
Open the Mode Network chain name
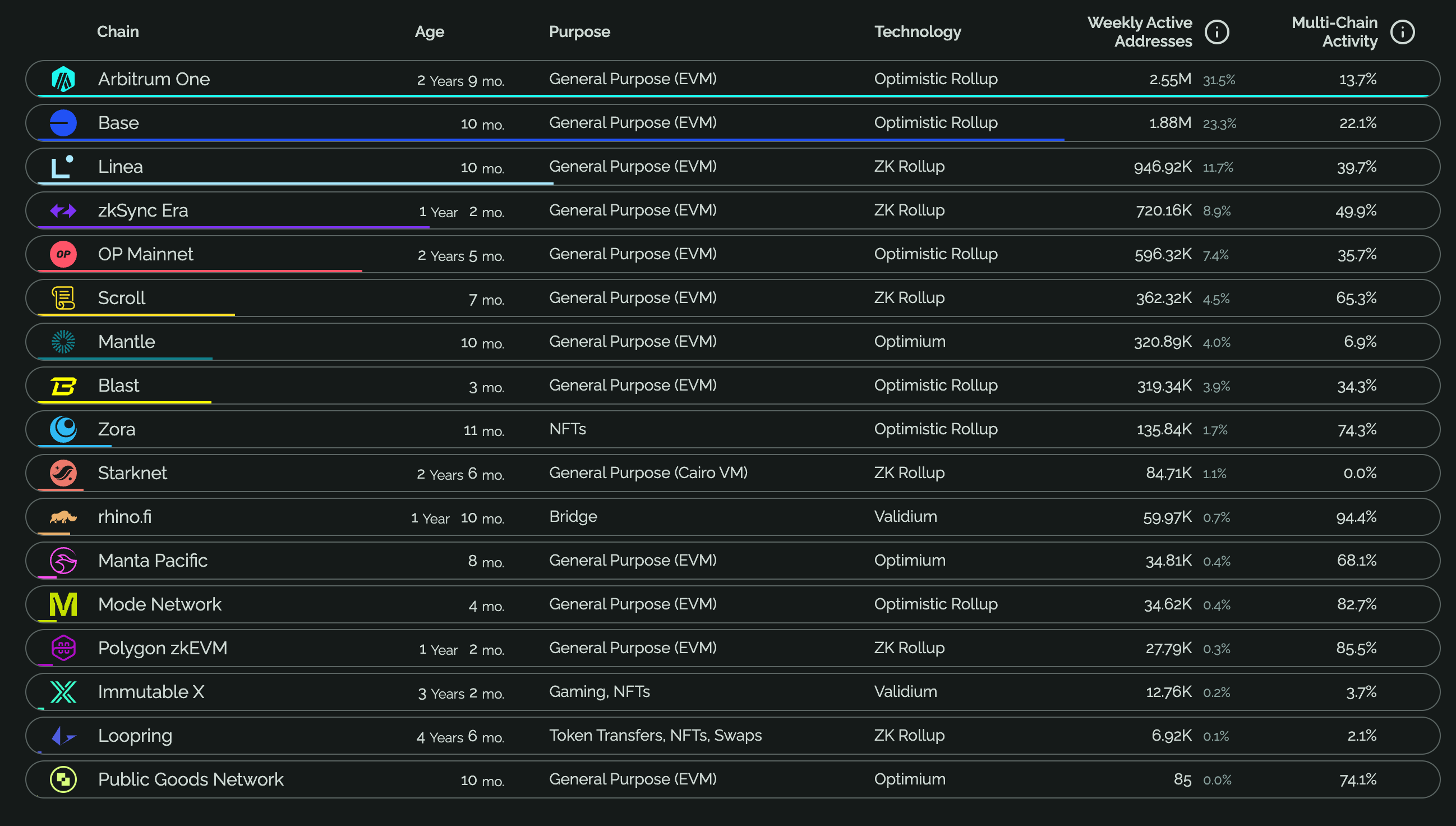159,604
